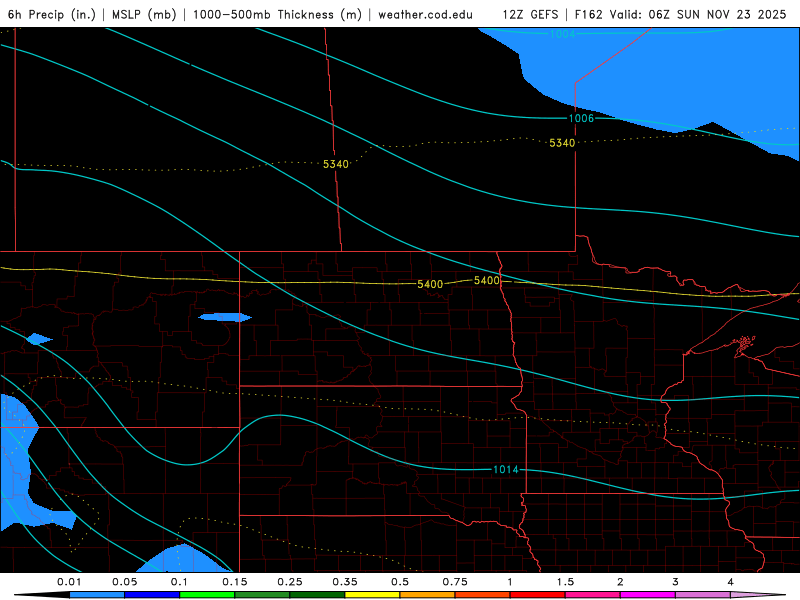This screenshot has width=800, height=600.
Task: Click 'Valid: 06Z SUN NOV 23 2025' text
Action: [698, 14]
